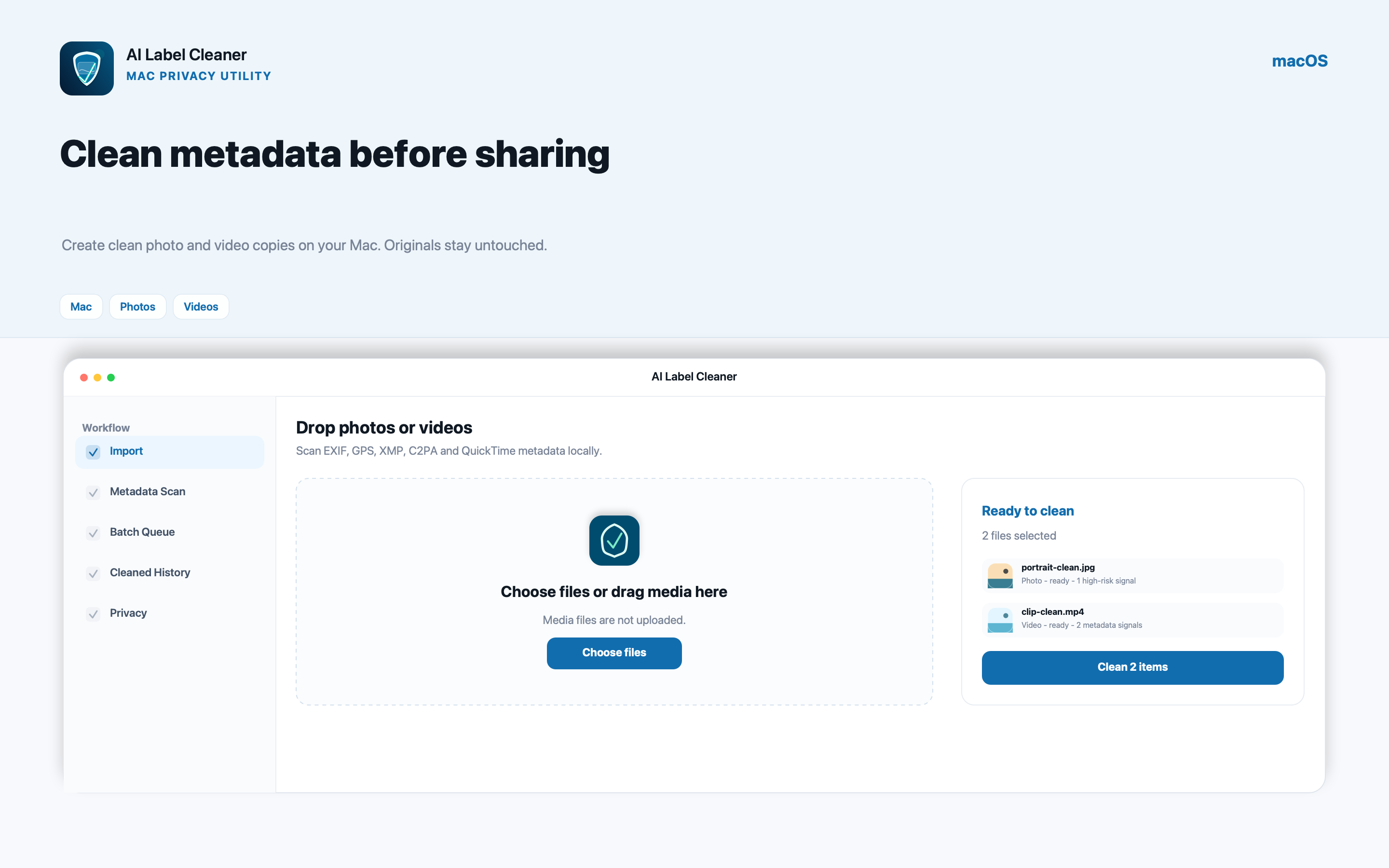Open the Import workflow step

(x=169, y=452)
